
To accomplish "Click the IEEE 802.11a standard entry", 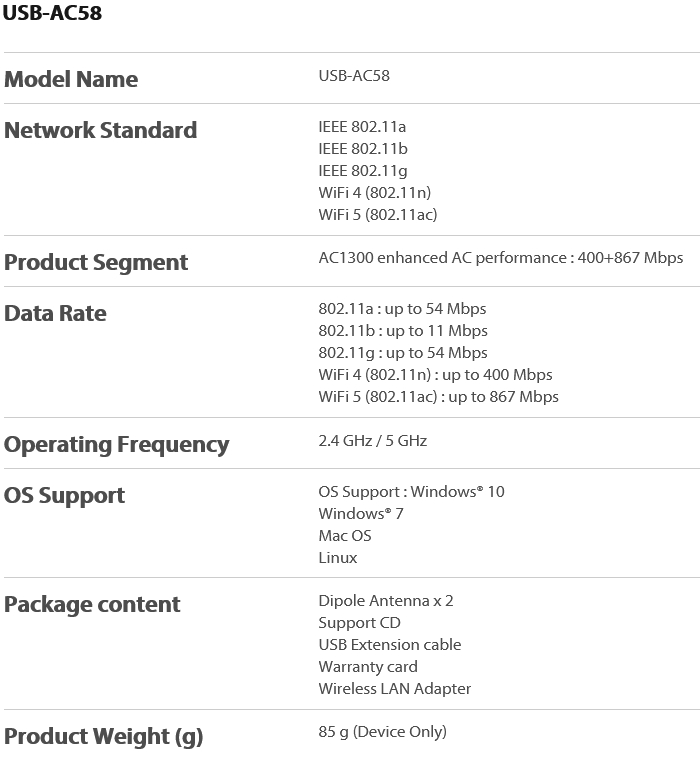I will pos(362,127).
